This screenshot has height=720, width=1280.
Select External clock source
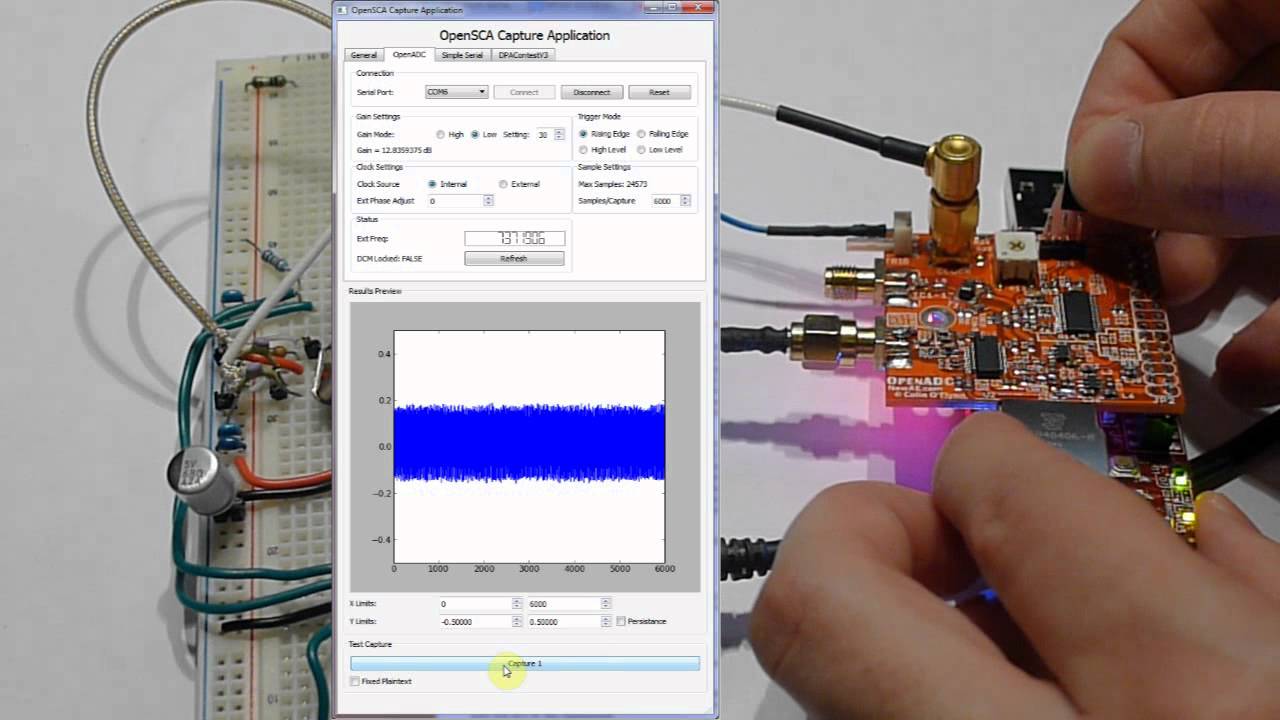(x=503, y=184)
